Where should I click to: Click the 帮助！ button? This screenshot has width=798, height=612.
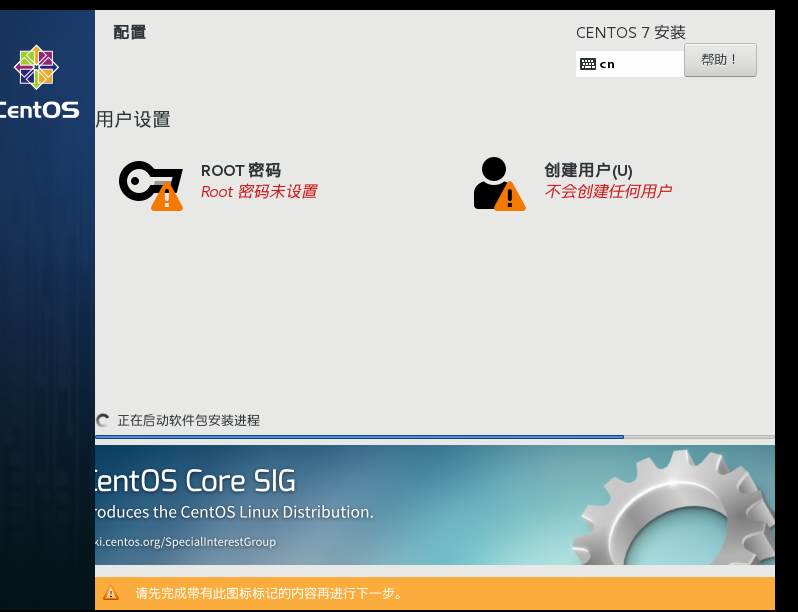(x=720, y=60)
